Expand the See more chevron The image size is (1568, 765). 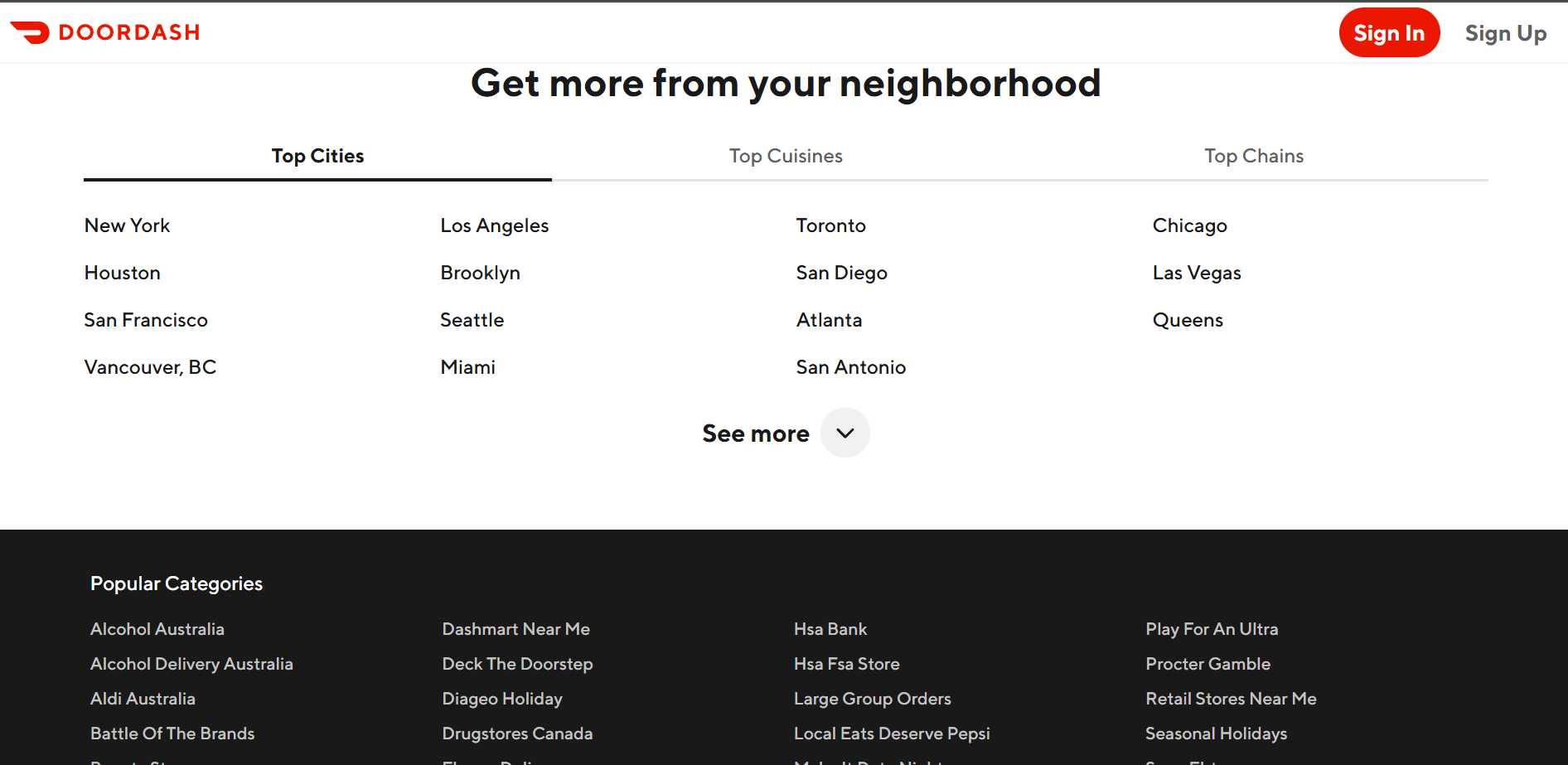click(844, 433)
